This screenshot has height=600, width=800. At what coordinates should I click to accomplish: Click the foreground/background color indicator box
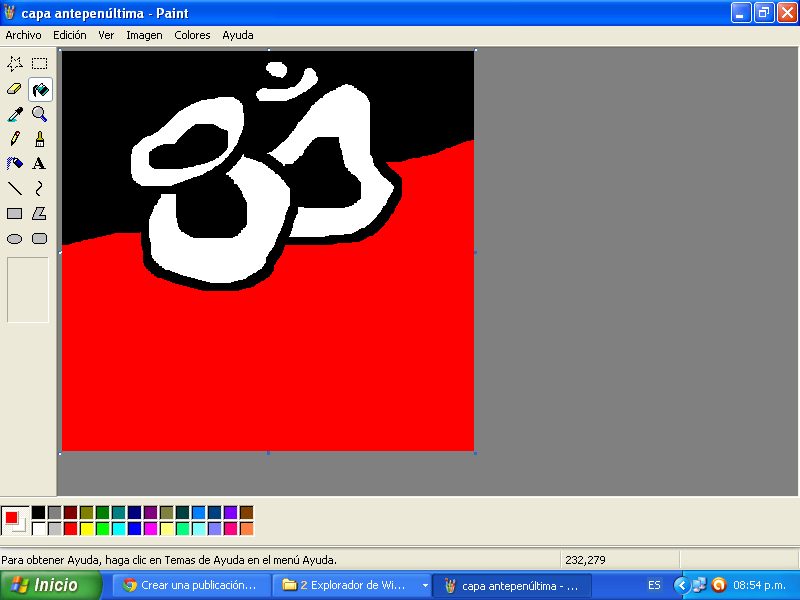[15, 521]
